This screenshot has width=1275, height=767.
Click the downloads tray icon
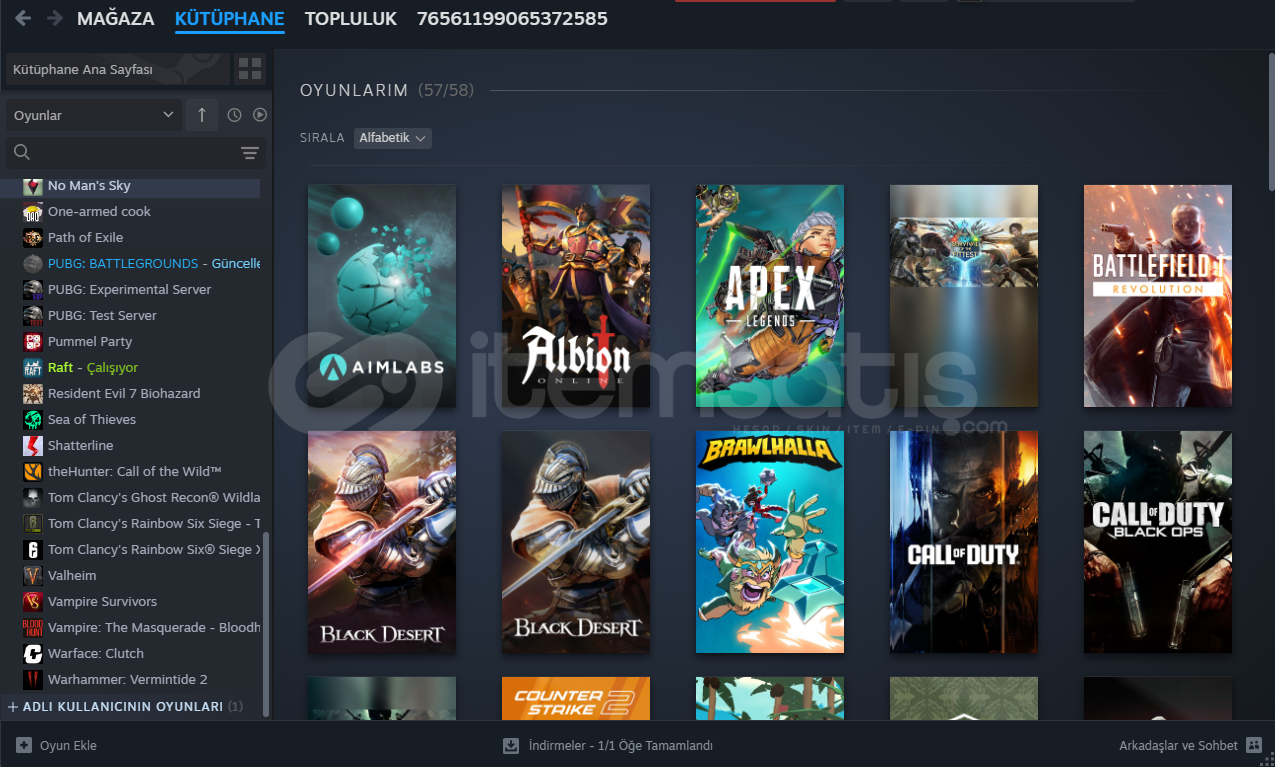tap(511, 745)
